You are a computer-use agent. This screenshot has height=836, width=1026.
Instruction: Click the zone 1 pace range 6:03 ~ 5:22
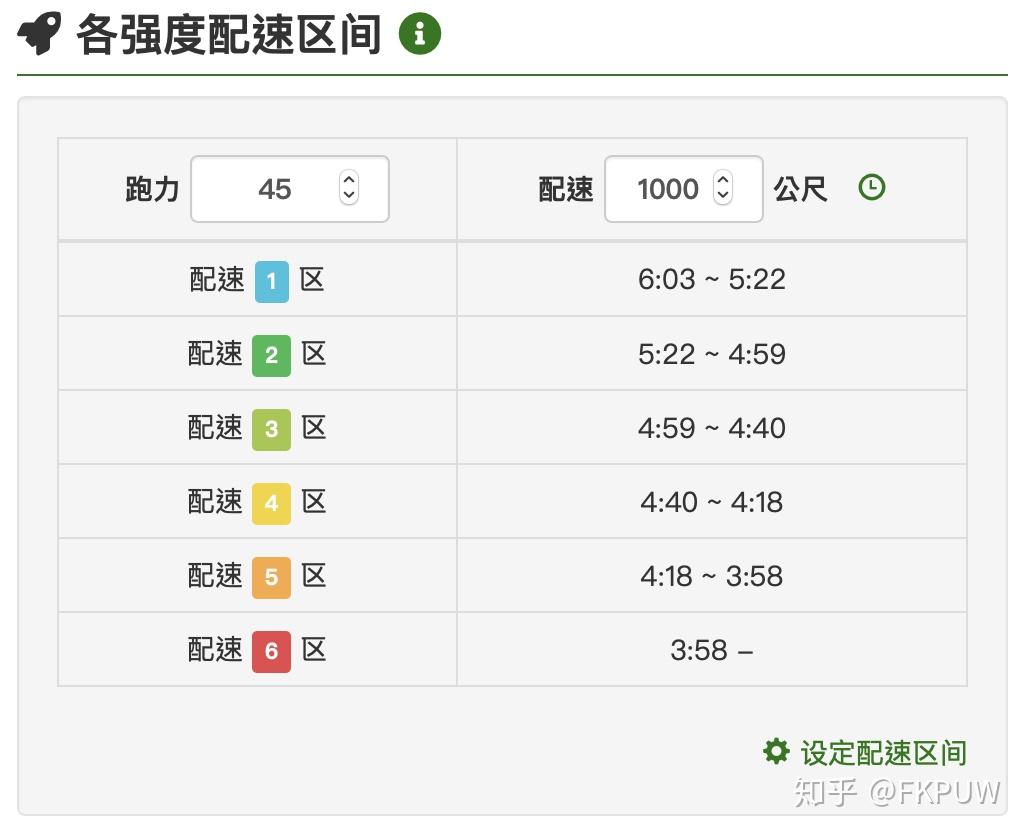[711, 280]
